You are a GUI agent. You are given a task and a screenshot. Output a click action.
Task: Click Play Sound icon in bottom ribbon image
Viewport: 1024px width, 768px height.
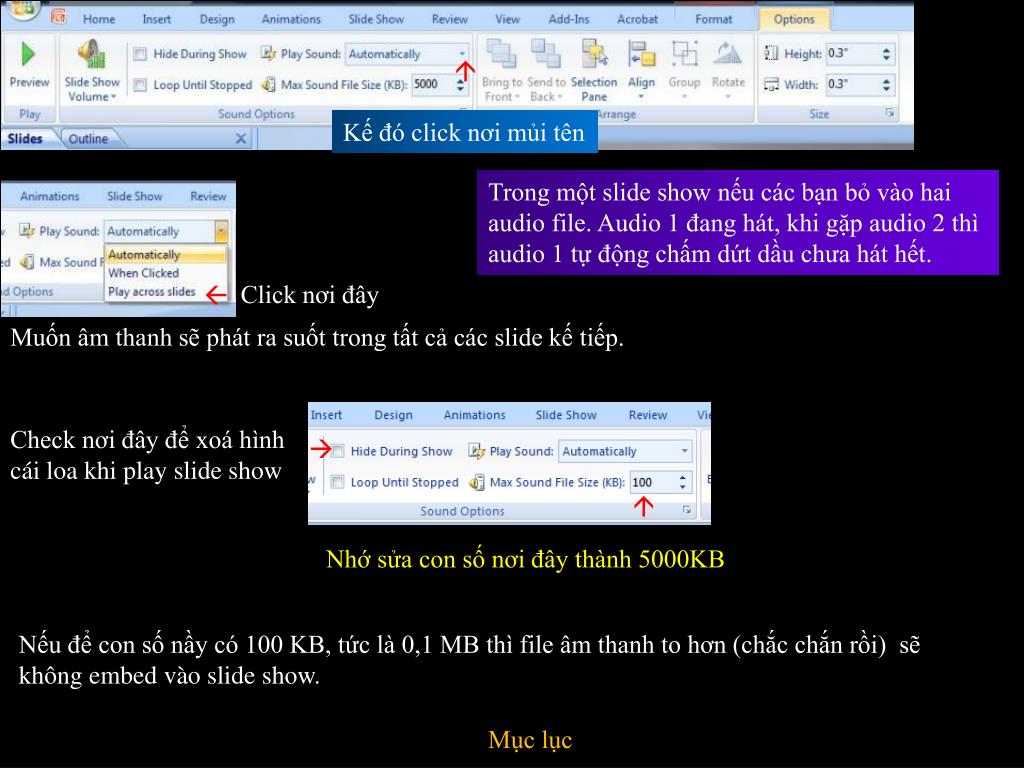coord(476,451)
